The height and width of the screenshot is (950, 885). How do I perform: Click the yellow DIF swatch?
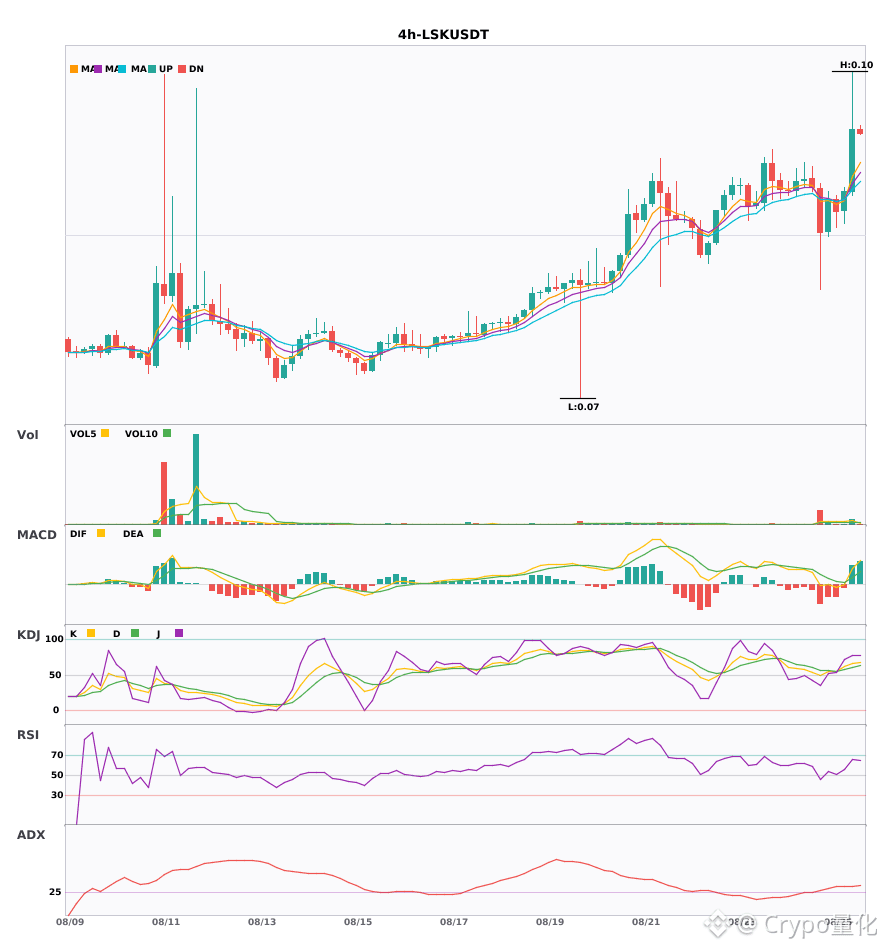point(101,533)
